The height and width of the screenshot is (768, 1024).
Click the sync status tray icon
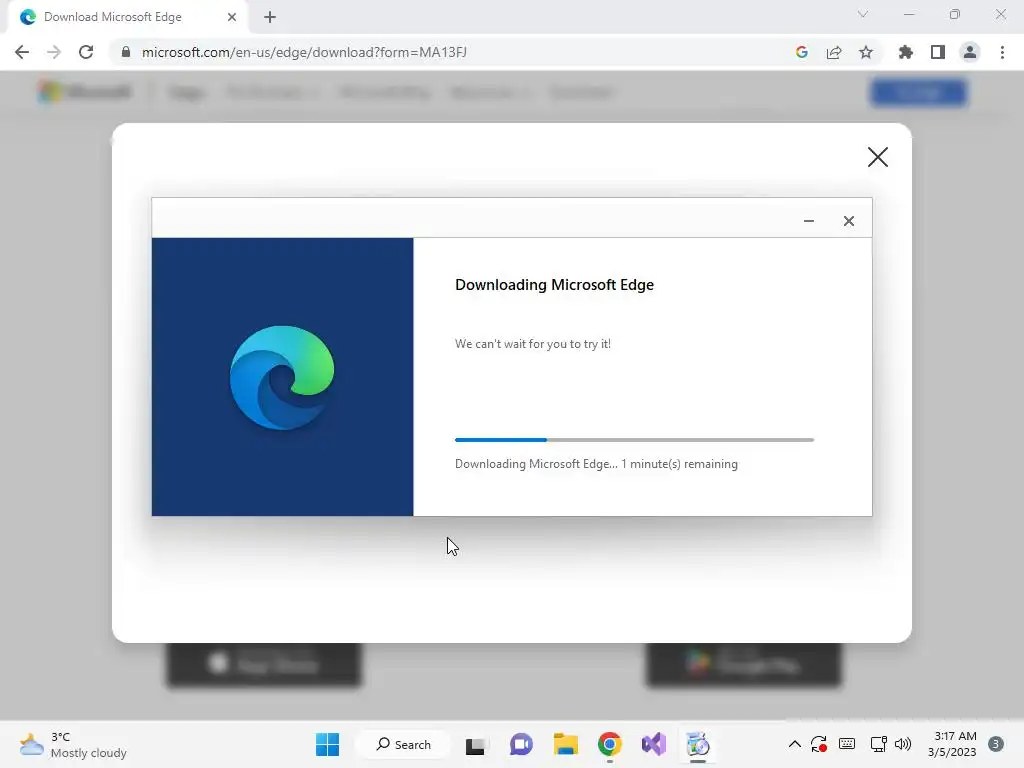(x=819, y=744)
